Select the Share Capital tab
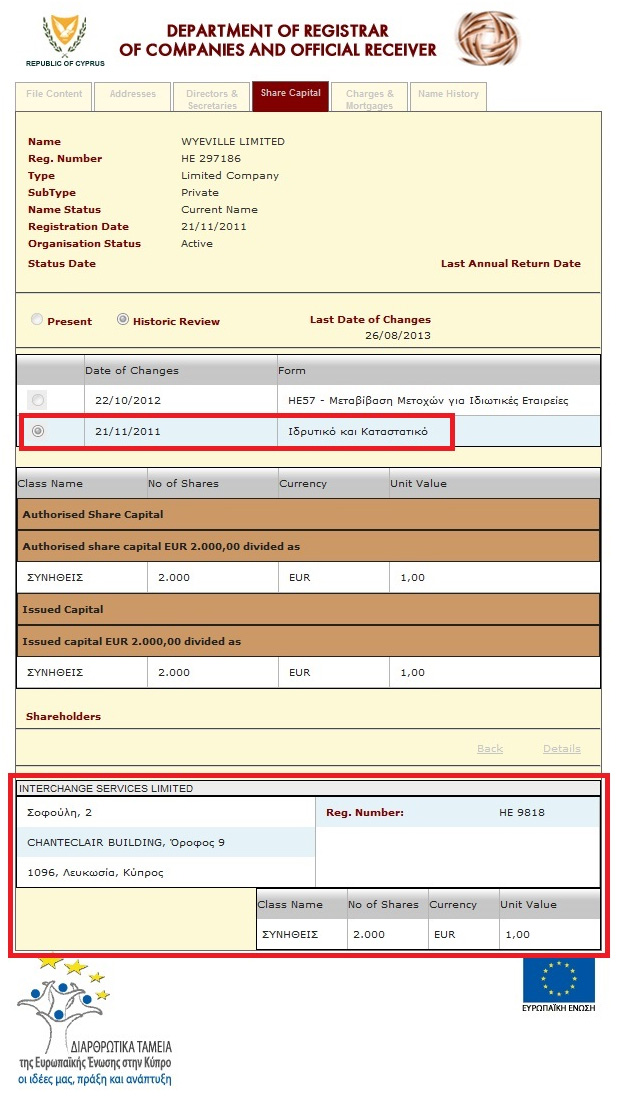Viewport: 618px width, 1108px height. click(290, 94)
